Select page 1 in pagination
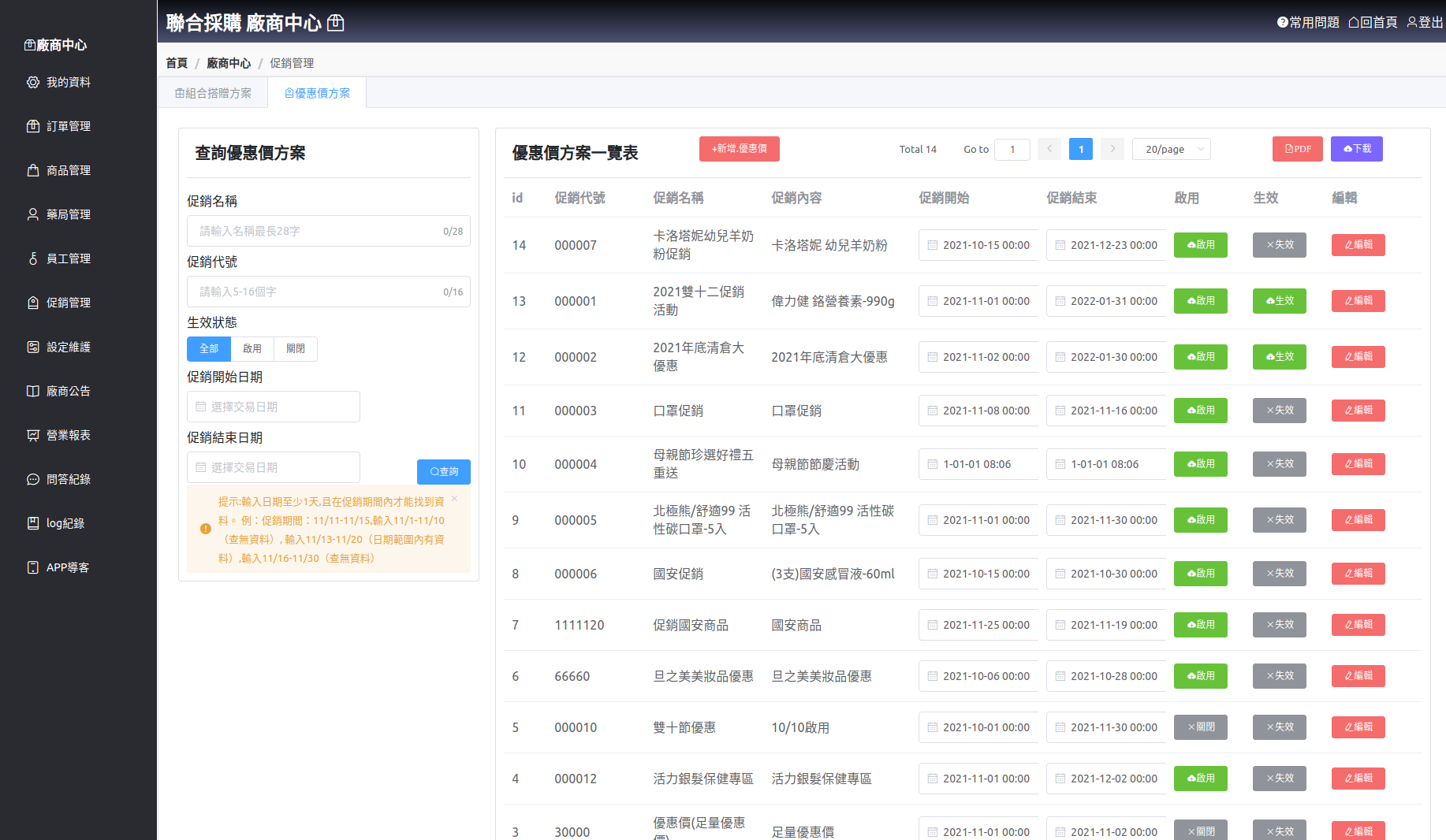The width and height of the screenshot is (1446, 840). (x=1081, y=149)
